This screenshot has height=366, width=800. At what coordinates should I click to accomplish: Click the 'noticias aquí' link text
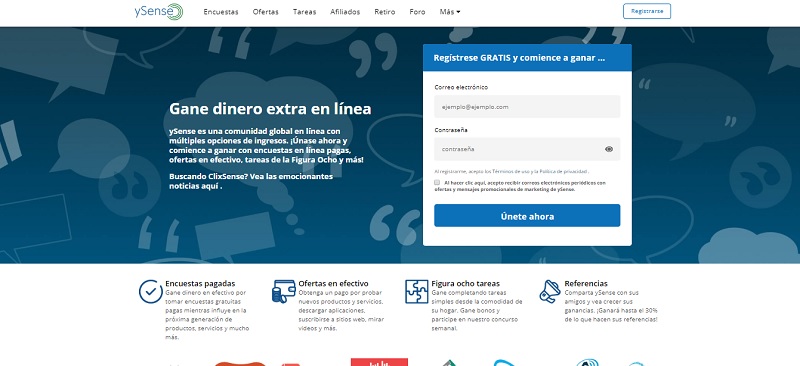[195, 186]
